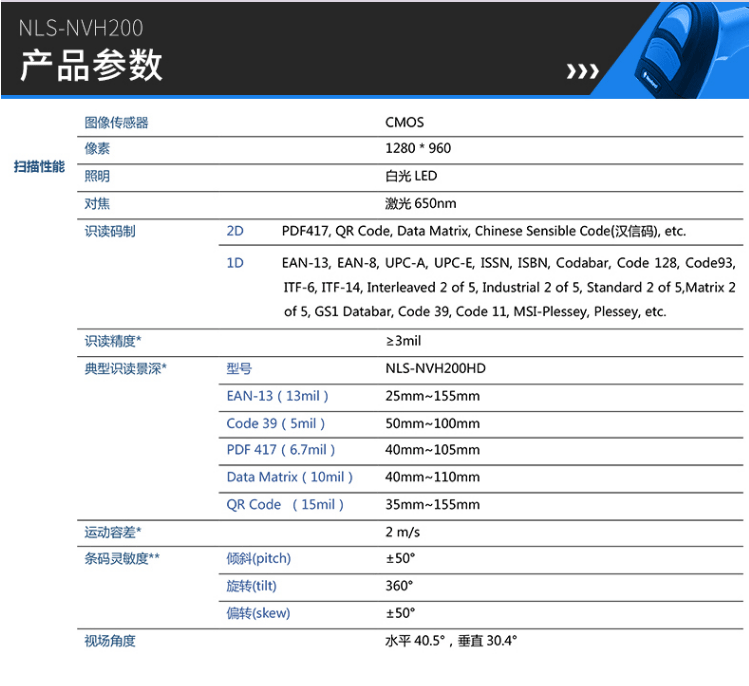Select the 条码灵敏度** row label

tap(122, 558)
